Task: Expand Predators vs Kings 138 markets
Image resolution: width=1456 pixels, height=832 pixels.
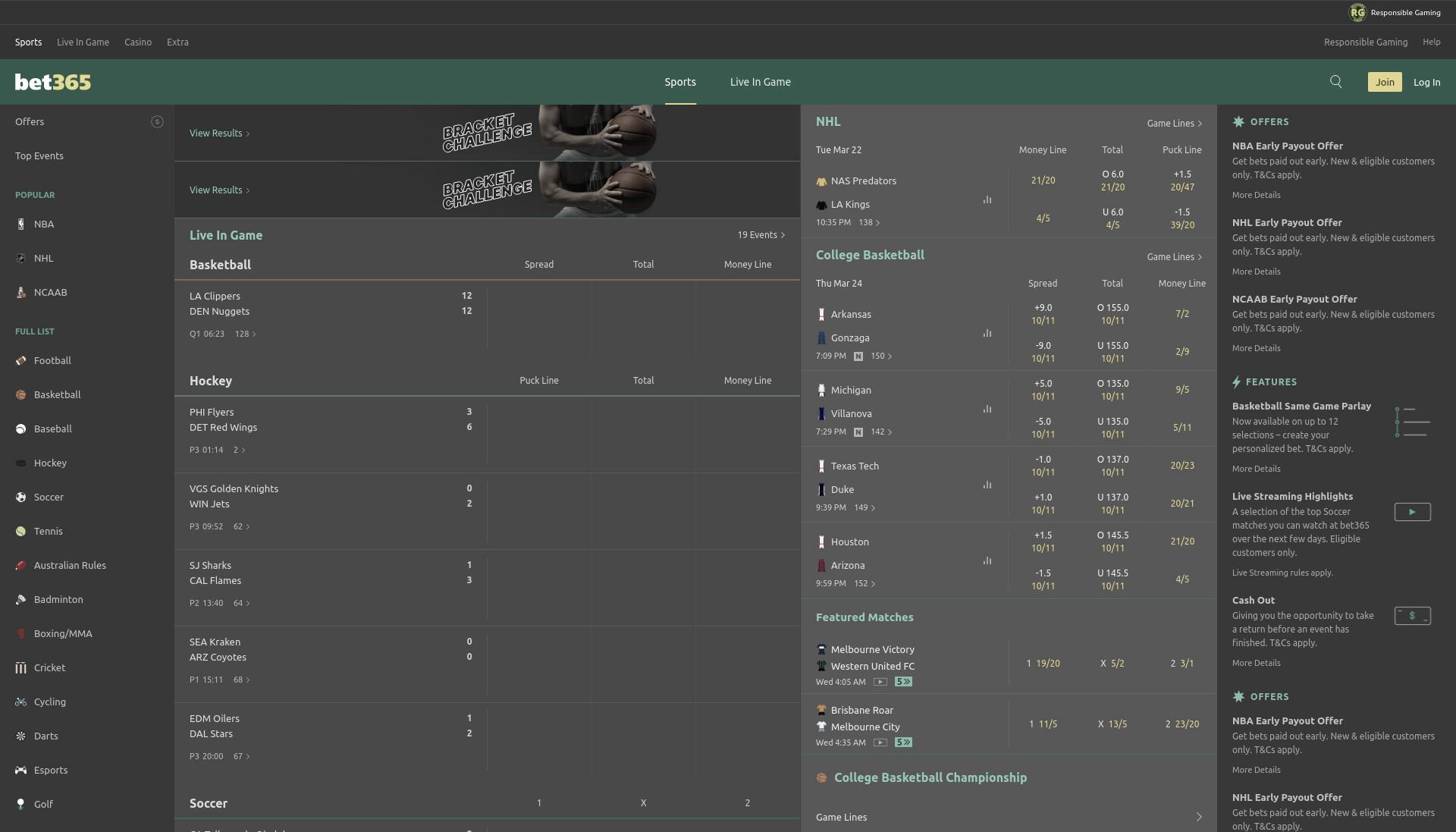Action: click(x=869, y=222)
